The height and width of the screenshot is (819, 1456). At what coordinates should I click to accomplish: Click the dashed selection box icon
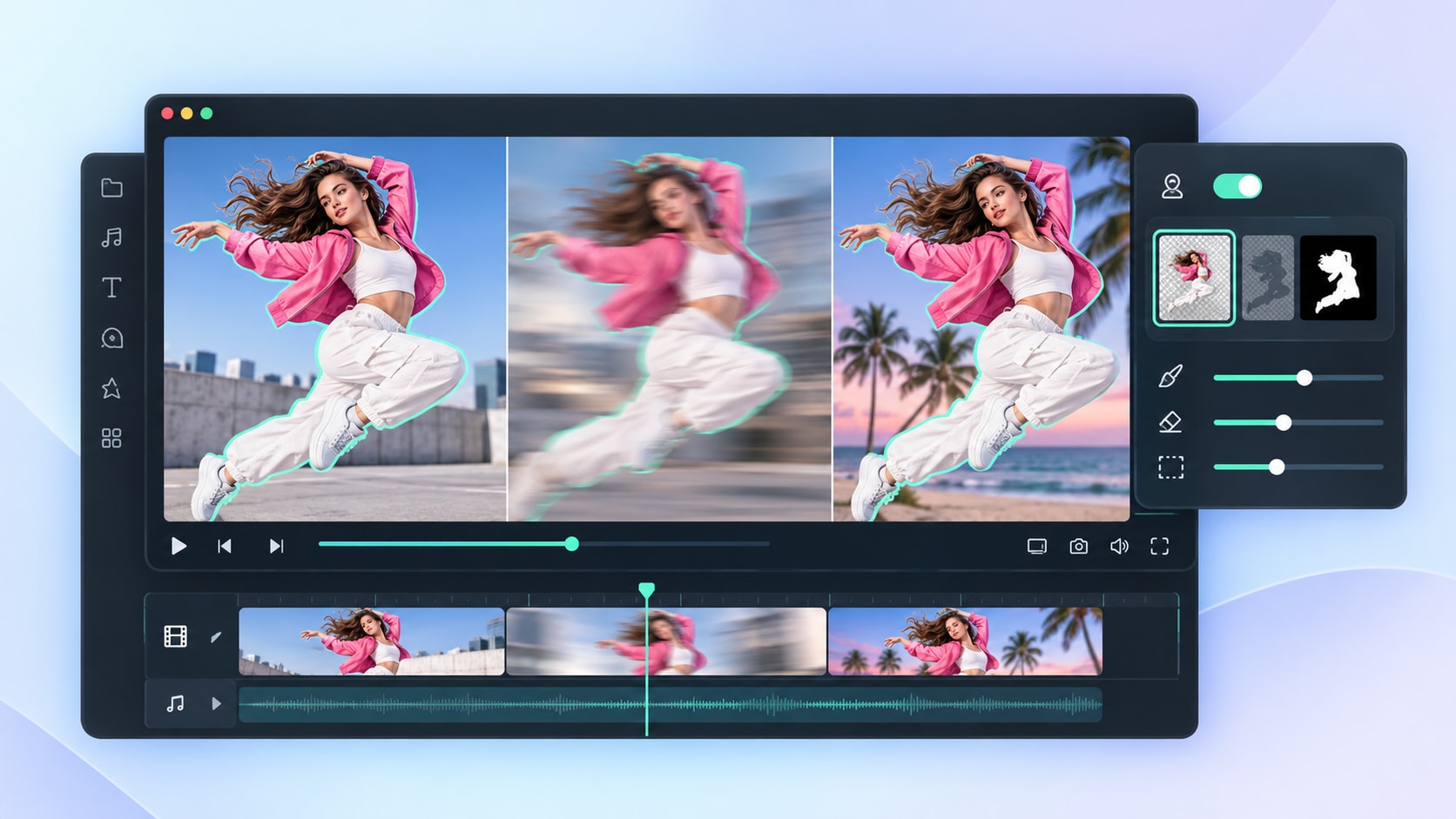coord(1171,467)
